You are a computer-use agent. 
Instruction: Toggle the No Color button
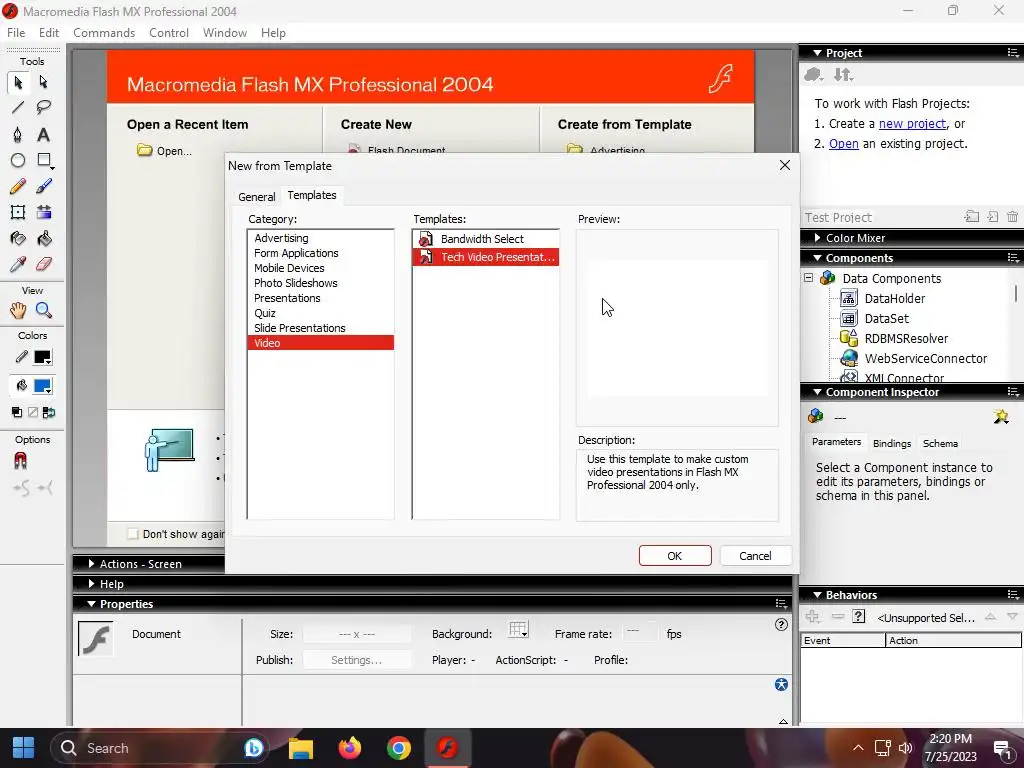33,413
